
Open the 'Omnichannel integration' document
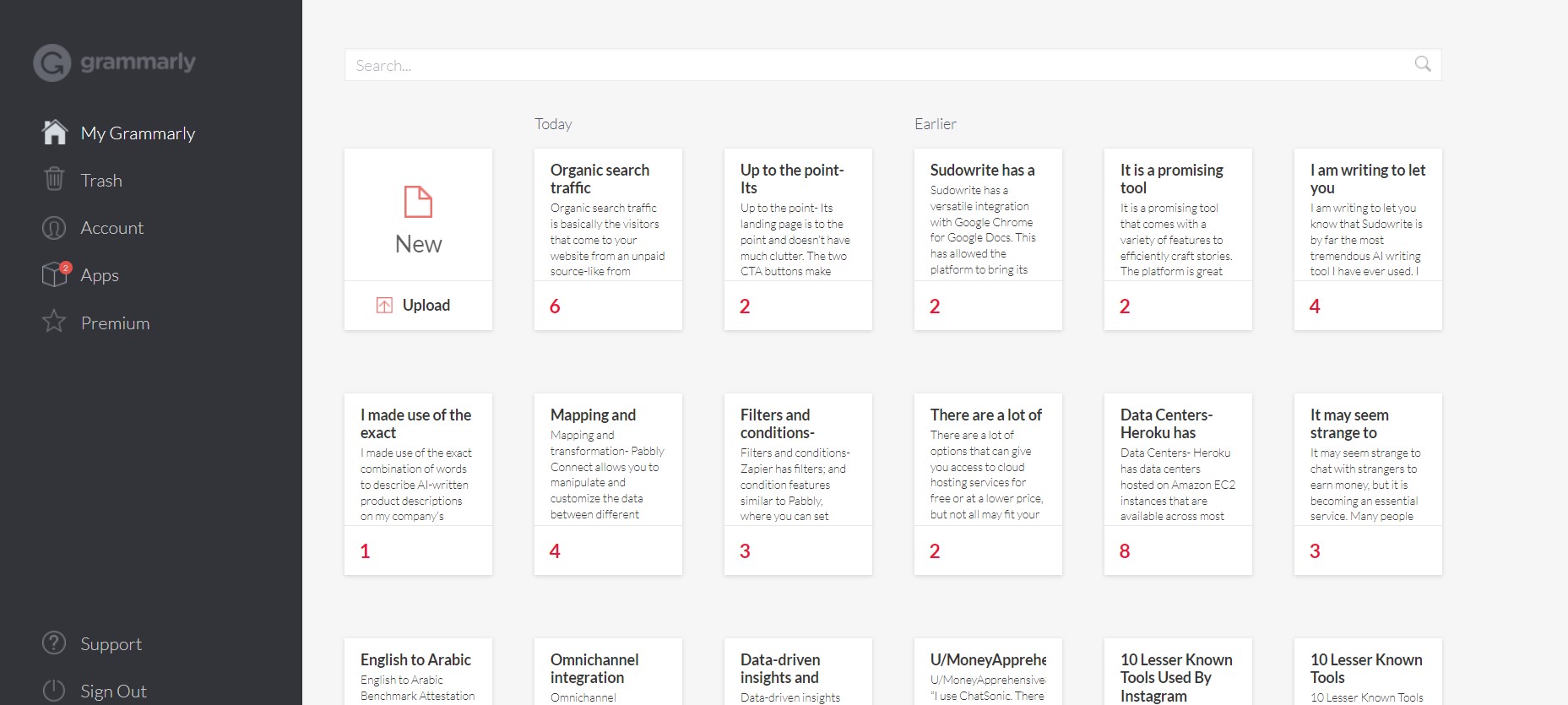[x=608, y=672]
